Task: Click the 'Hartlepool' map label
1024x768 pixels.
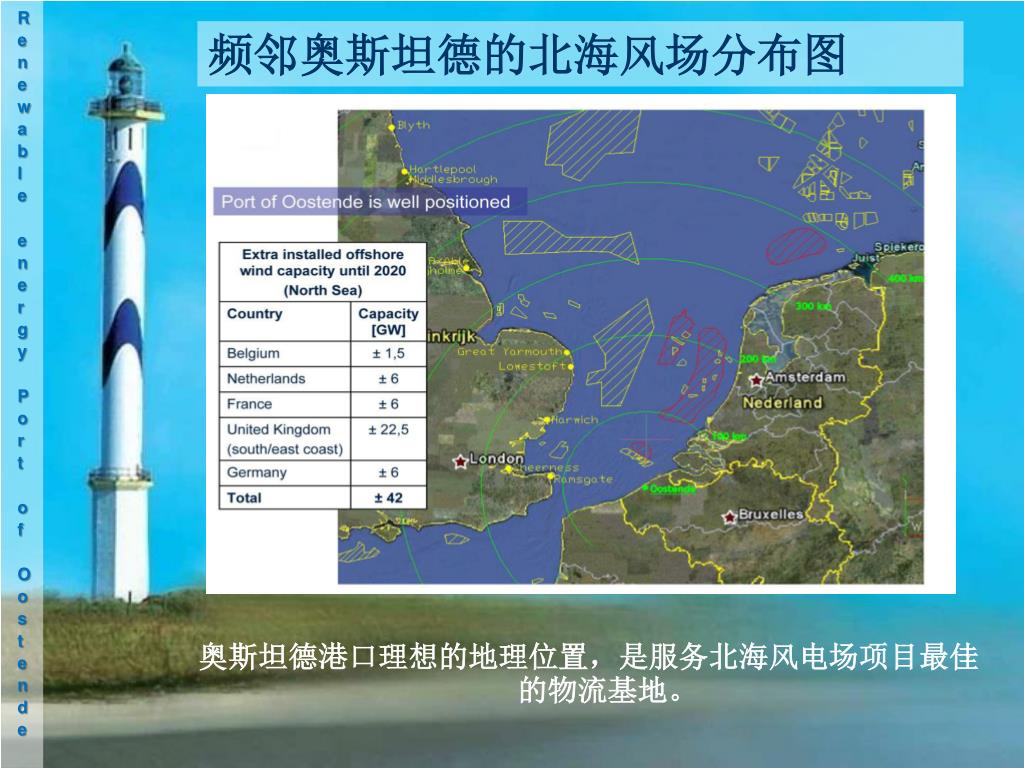Action: [443, 169]
